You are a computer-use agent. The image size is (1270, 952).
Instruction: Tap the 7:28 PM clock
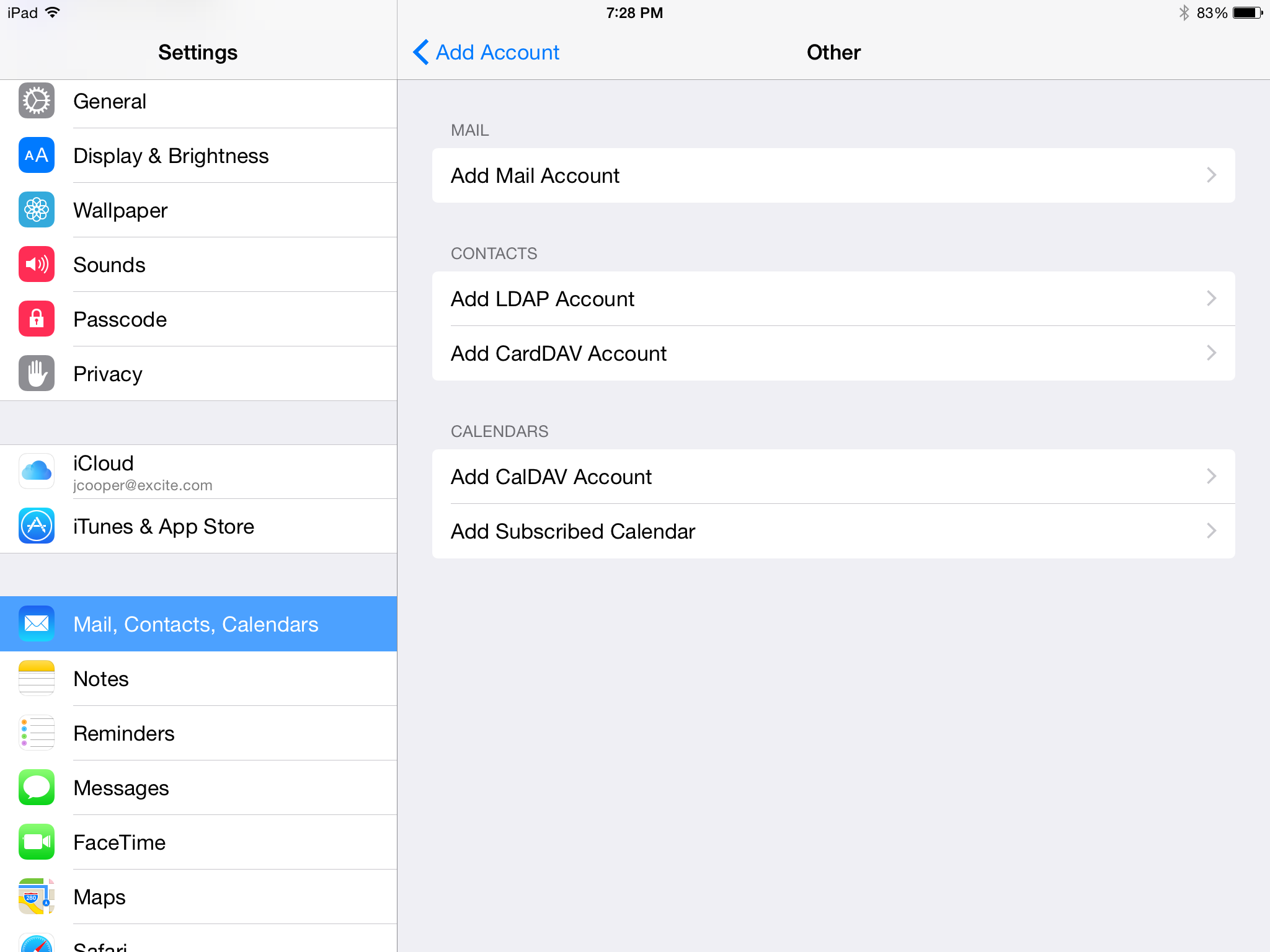634,13
